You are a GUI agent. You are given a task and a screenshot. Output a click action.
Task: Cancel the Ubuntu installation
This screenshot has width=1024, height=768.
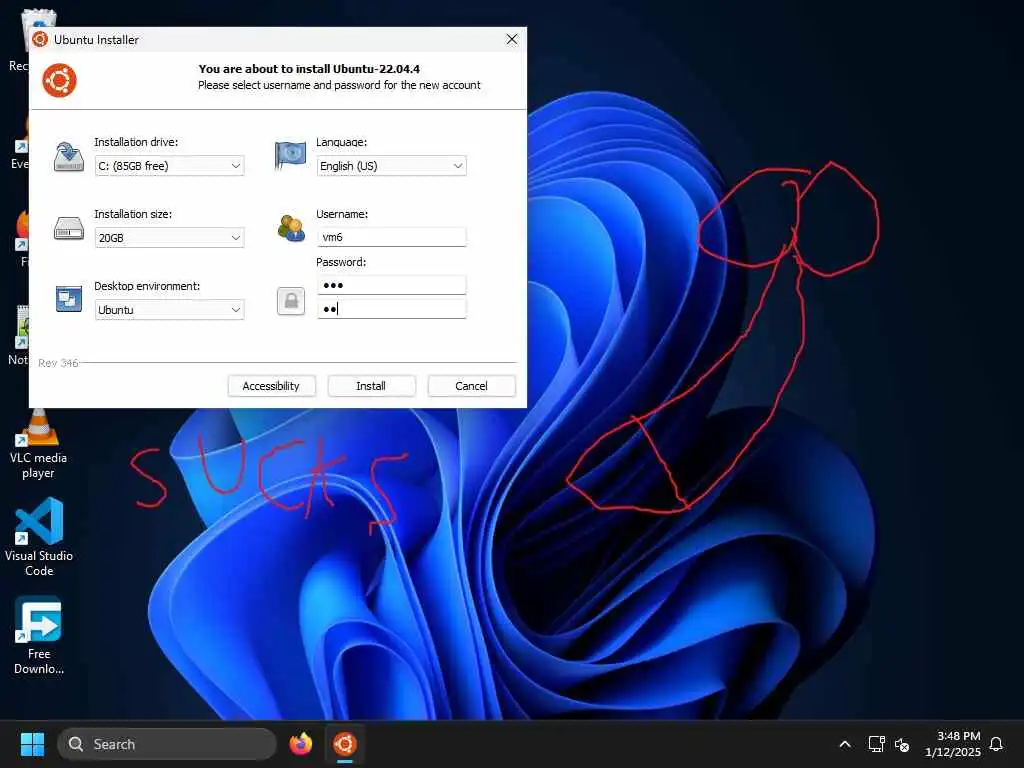(x=471, y=386)
